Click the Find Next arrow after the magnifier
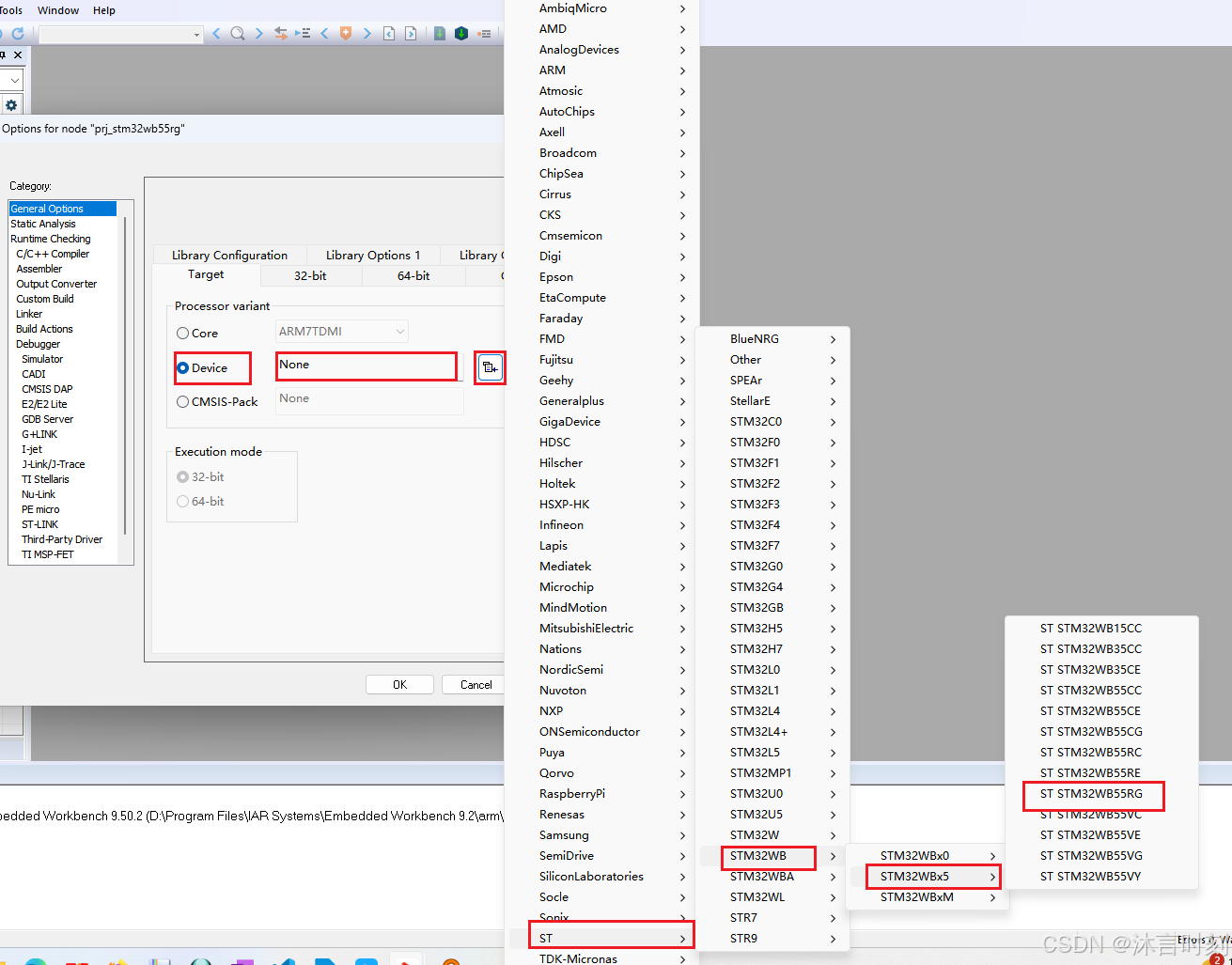This screenshot has height=965, width=1232. (258, 33)
